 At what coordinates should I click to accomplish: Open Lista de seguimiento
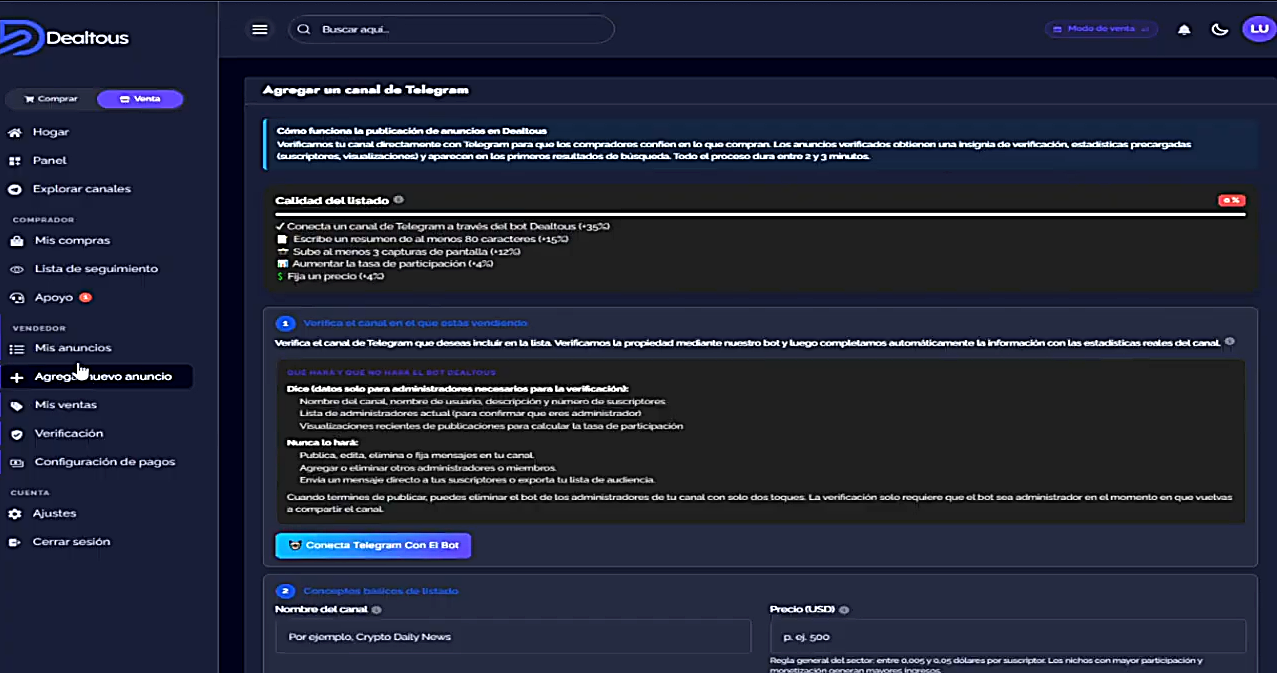(x=96, y=269)
